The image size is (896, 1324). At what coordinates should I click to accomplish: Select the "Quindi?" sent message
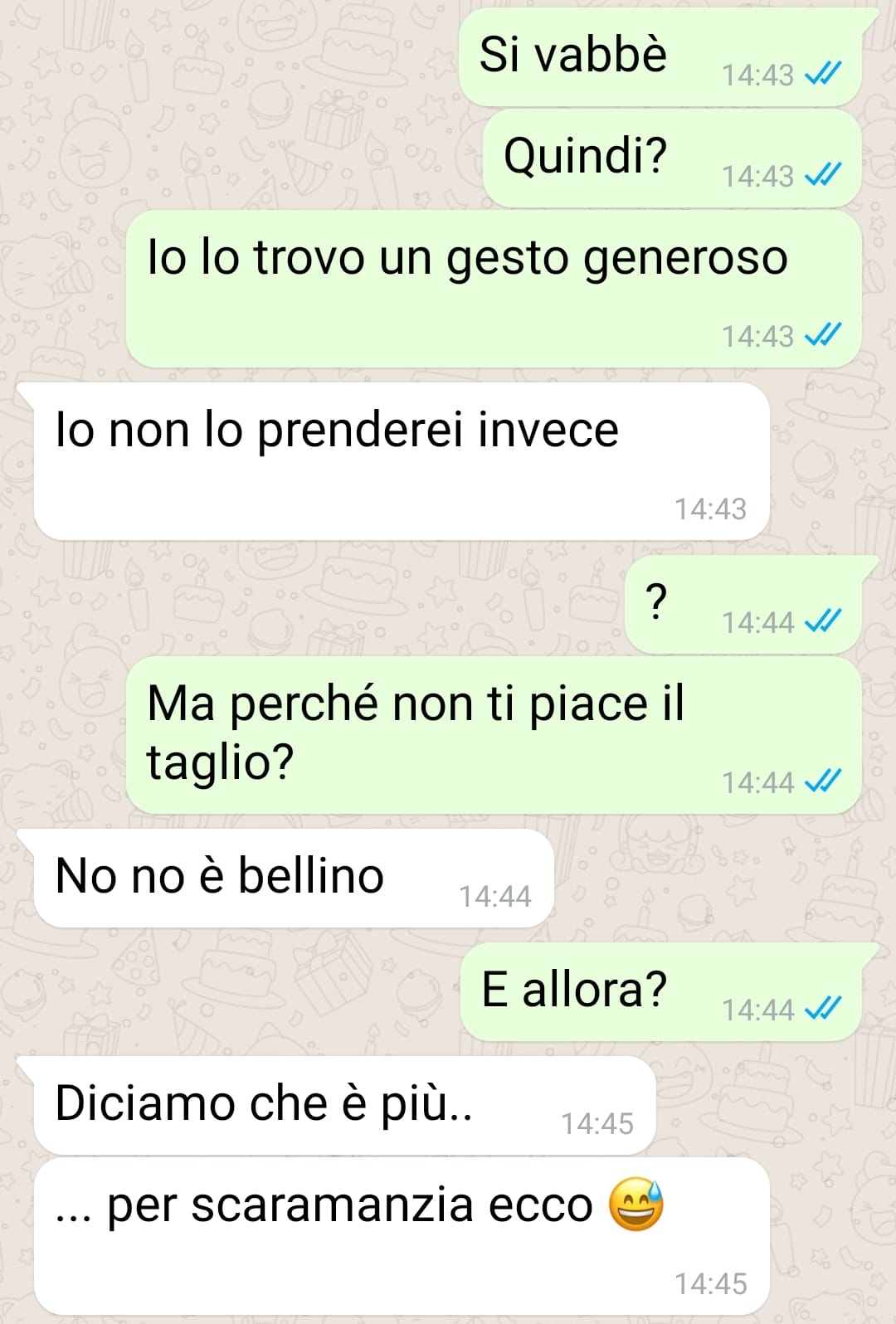coord(672,158)
